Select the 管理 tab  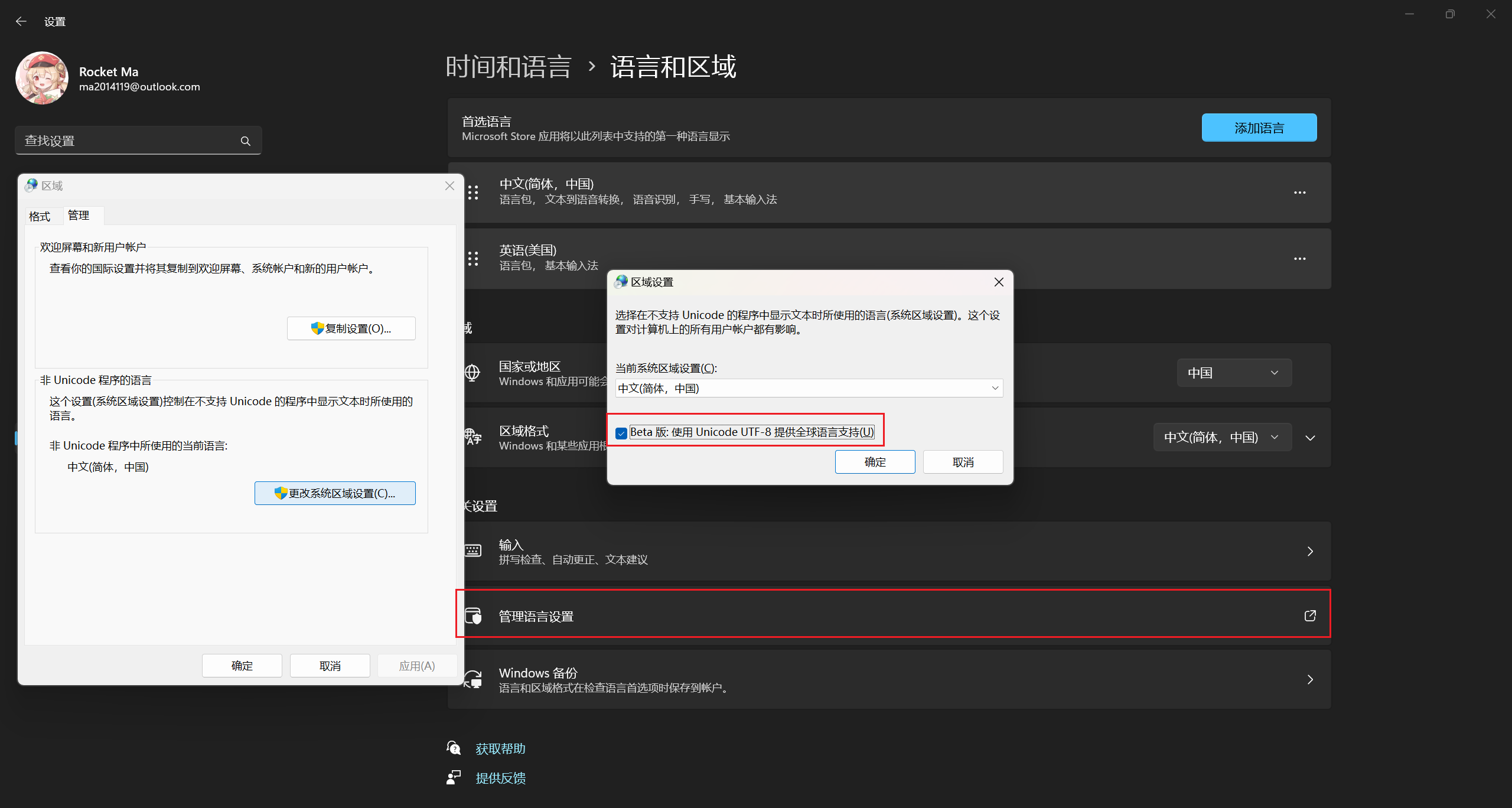79,216
